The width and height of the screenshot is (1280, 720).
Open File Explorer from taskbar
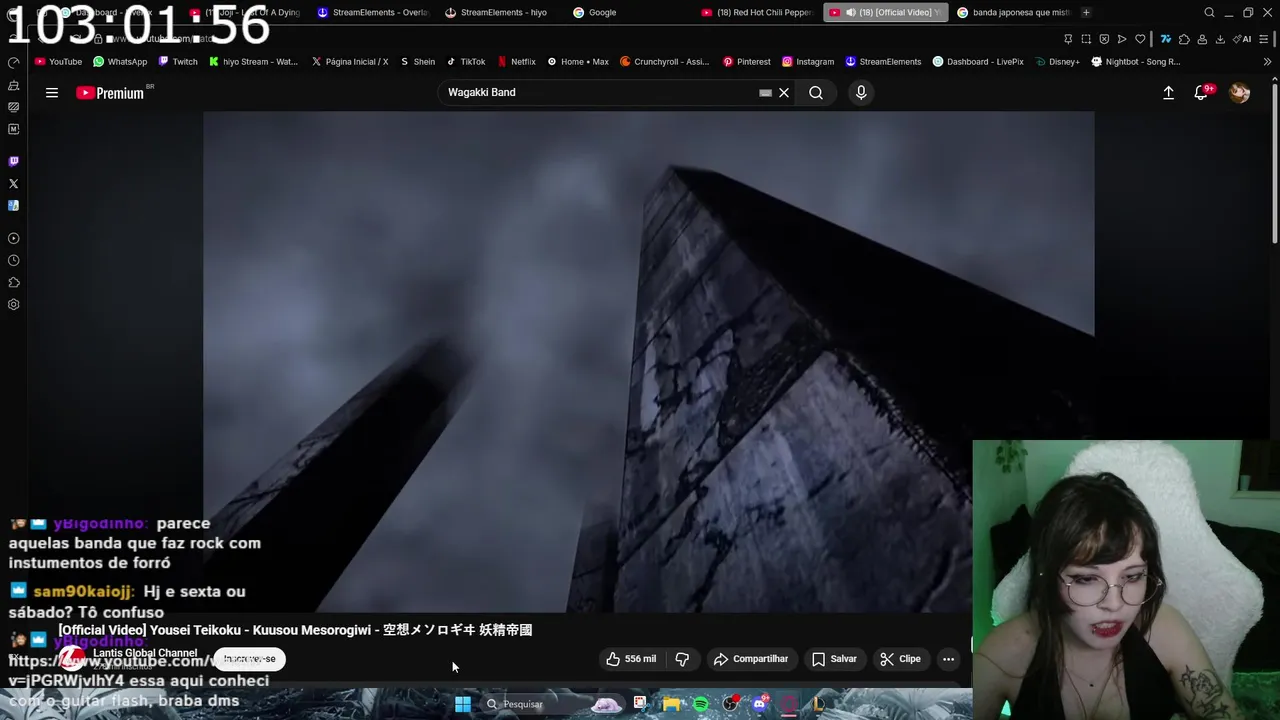(x=671, y=704)
